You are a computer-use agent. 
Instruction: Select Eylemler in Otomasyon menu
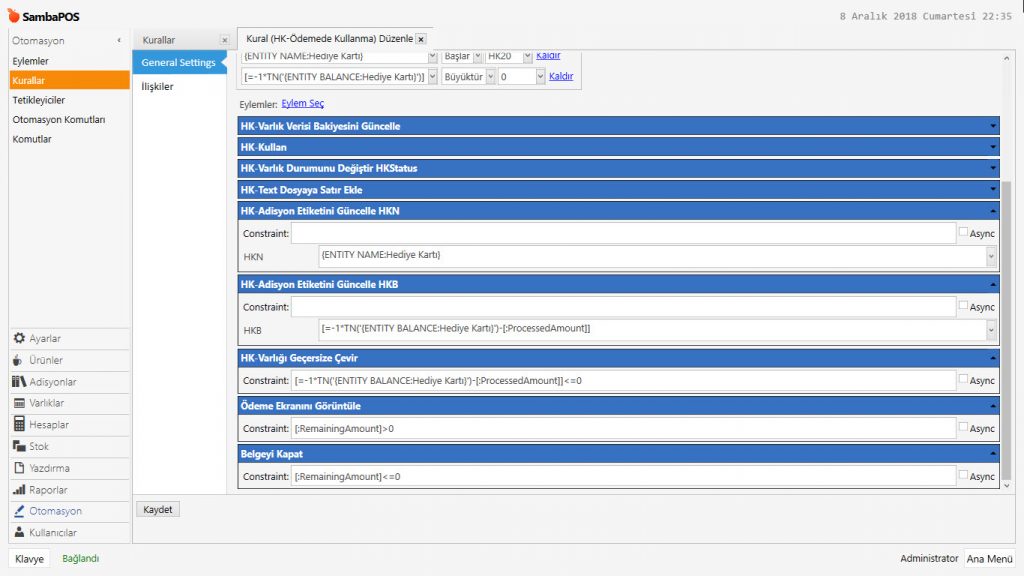[30, 61]
